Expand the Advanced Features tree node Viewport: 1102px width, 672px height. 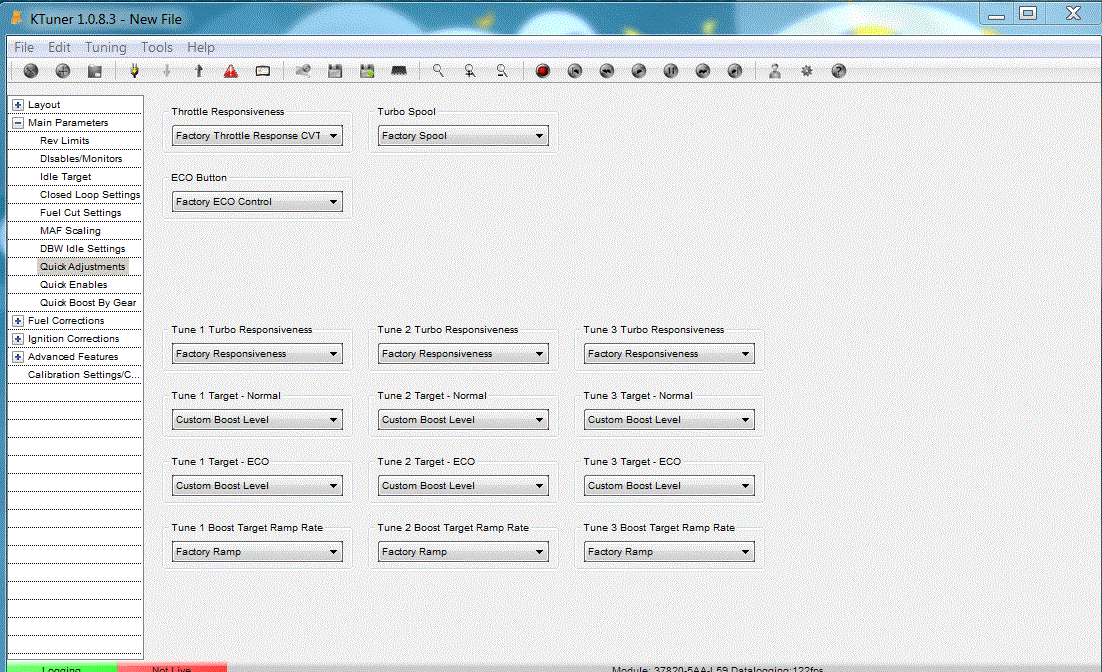coord(18,357)
